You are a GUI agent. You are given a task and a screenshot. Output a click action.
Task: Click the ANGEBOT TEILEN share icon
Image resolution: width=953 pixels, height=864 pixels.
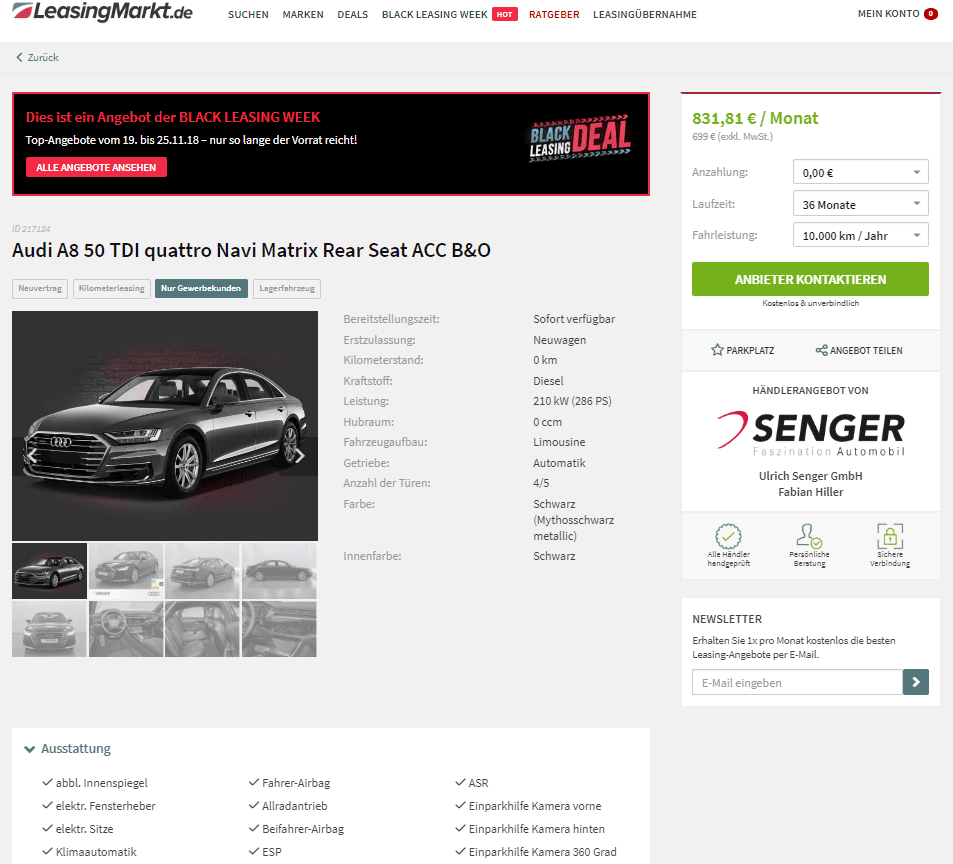(821, 350)
